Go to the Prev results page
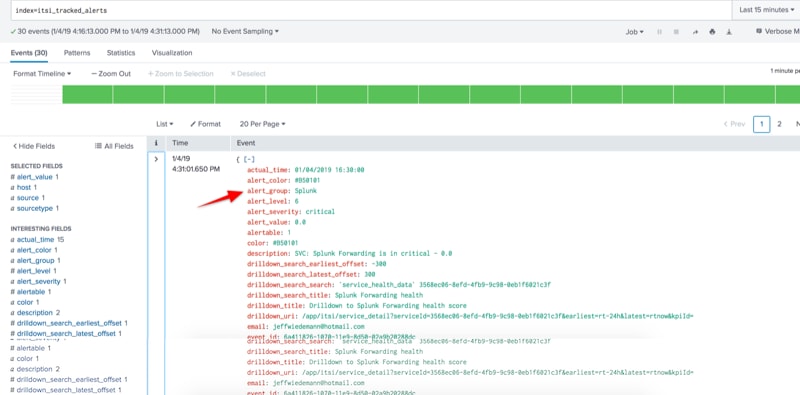Screen dimensions: 800x395 point(734,124)
